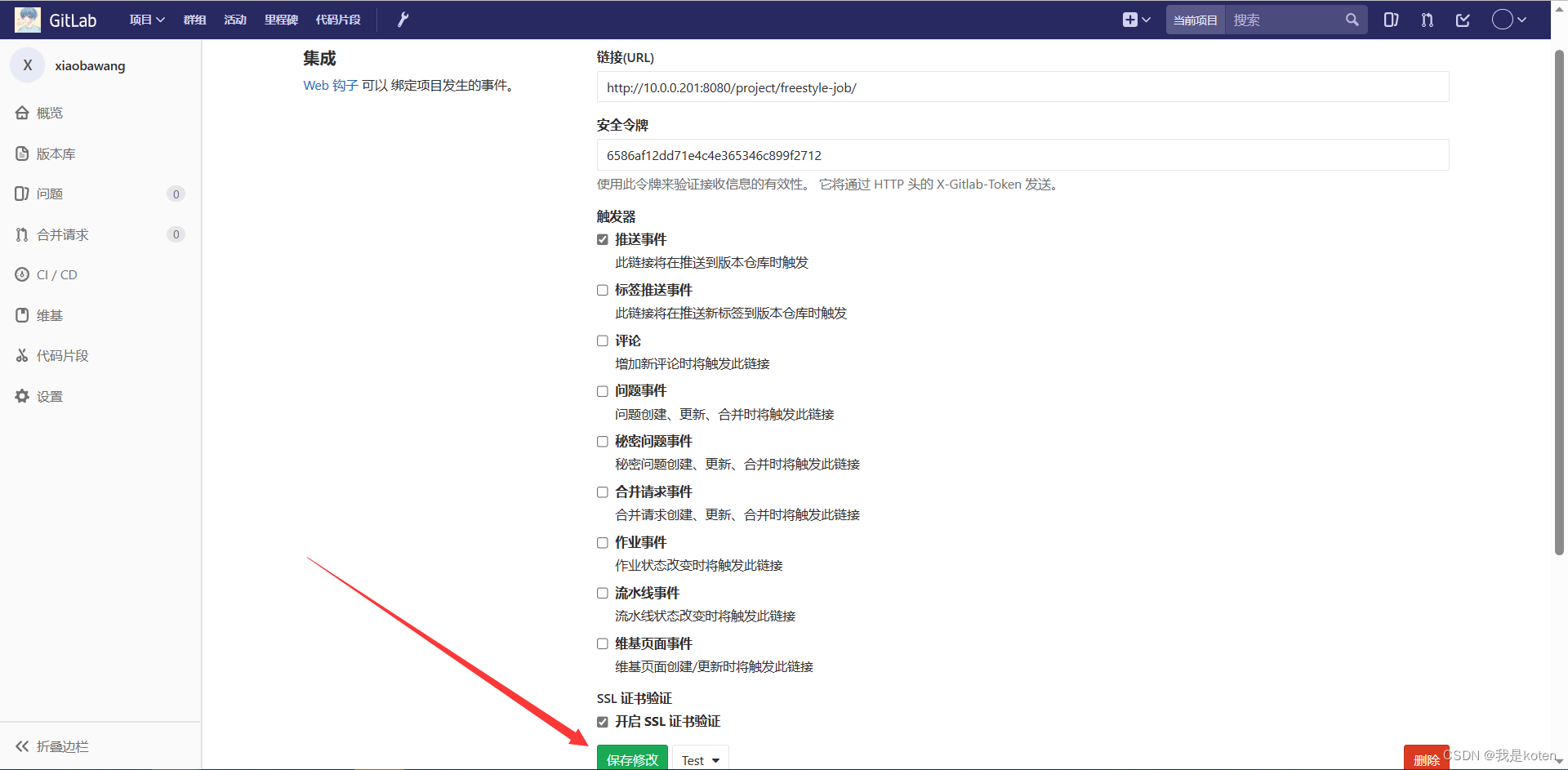Open the Test dropdown button
Image resolution: width=1568 pixels, height=770 pixels.
(701, 759)
